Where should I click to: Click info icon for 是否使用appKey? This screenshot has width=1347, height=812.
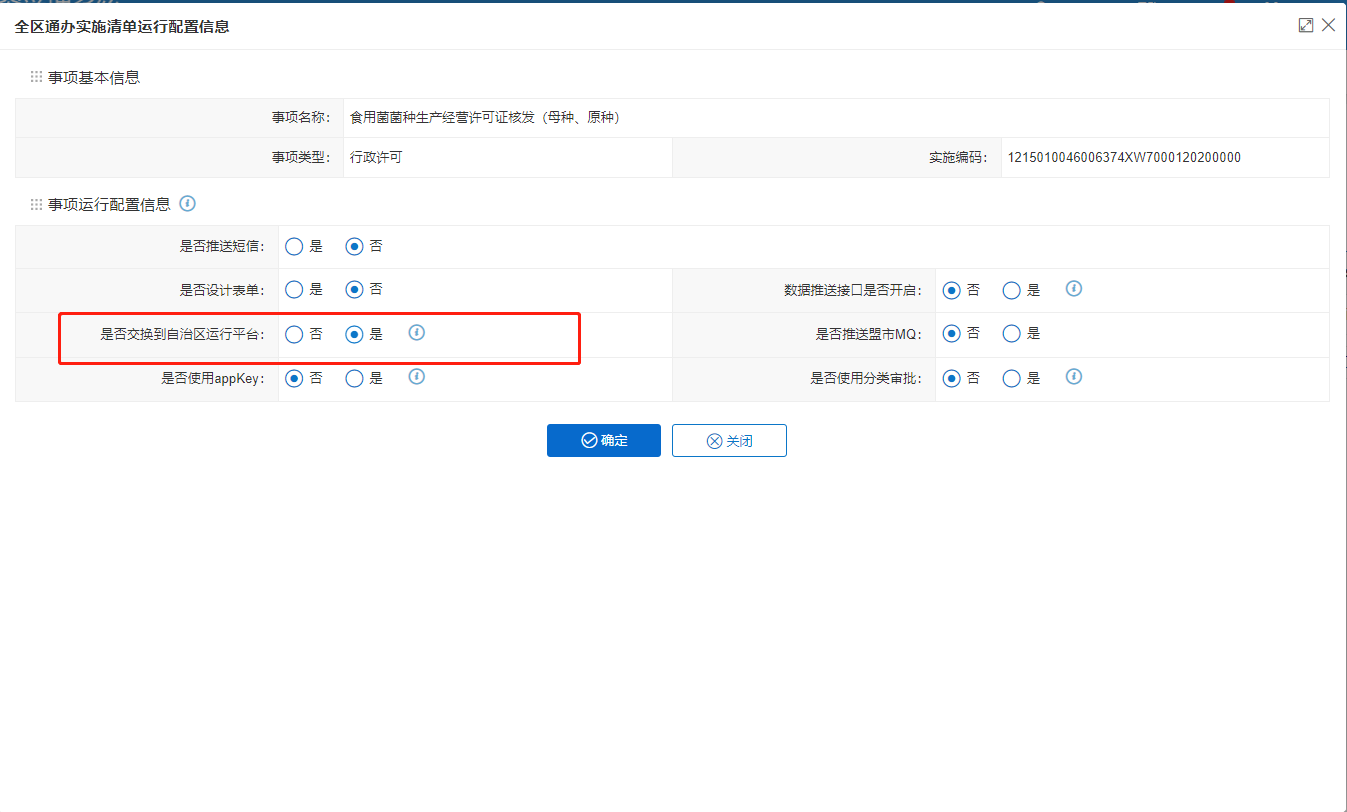(x=417, y=377)
